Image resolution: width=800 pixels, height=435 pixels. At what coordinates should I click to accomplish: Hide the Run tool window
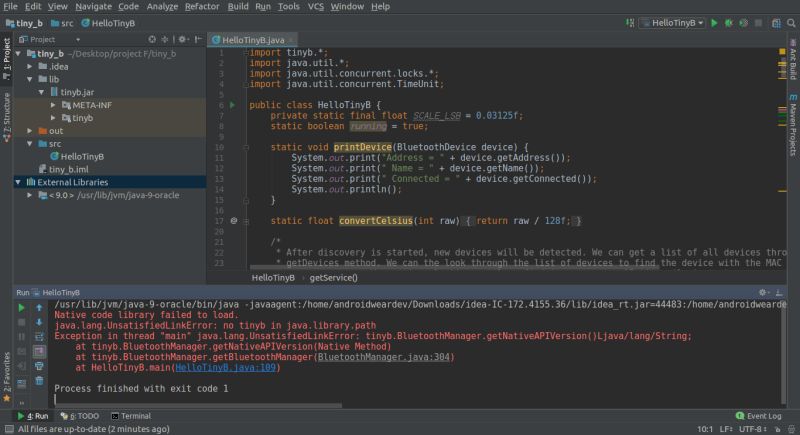(x=779, y=293)
